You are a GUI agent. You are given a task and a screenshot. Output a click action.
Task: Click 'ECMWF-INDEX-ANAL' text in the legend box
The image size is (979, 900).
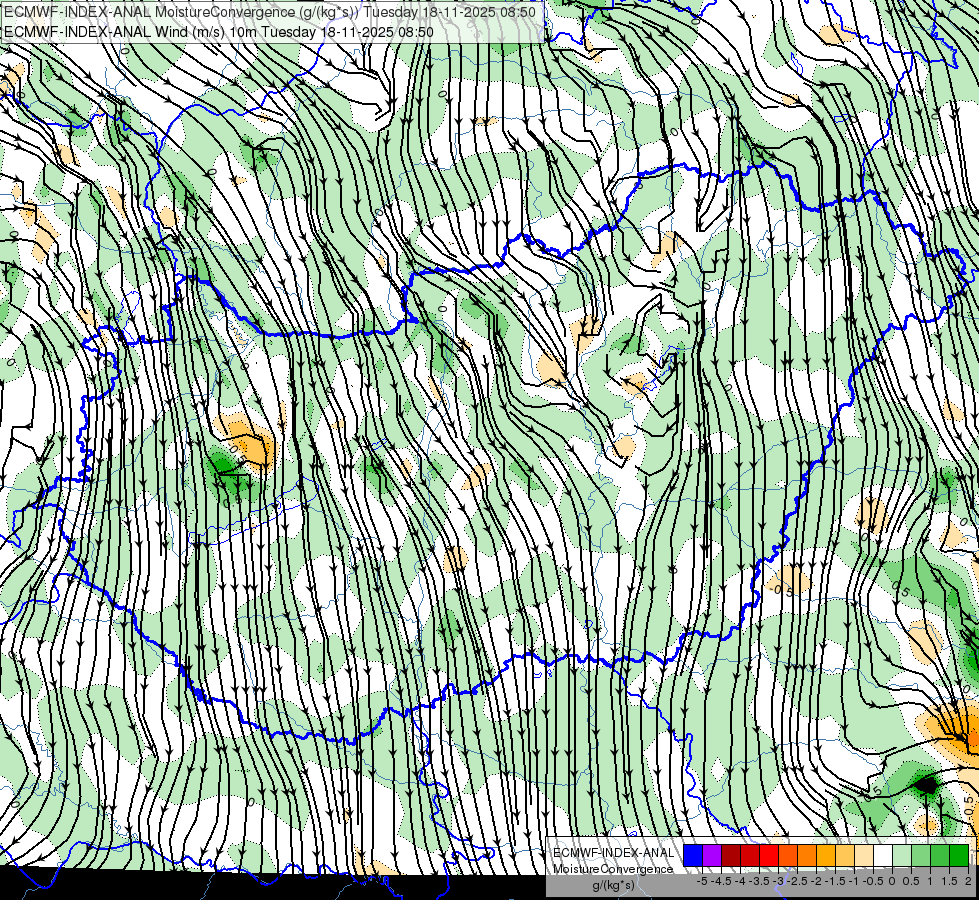point(614,853)
